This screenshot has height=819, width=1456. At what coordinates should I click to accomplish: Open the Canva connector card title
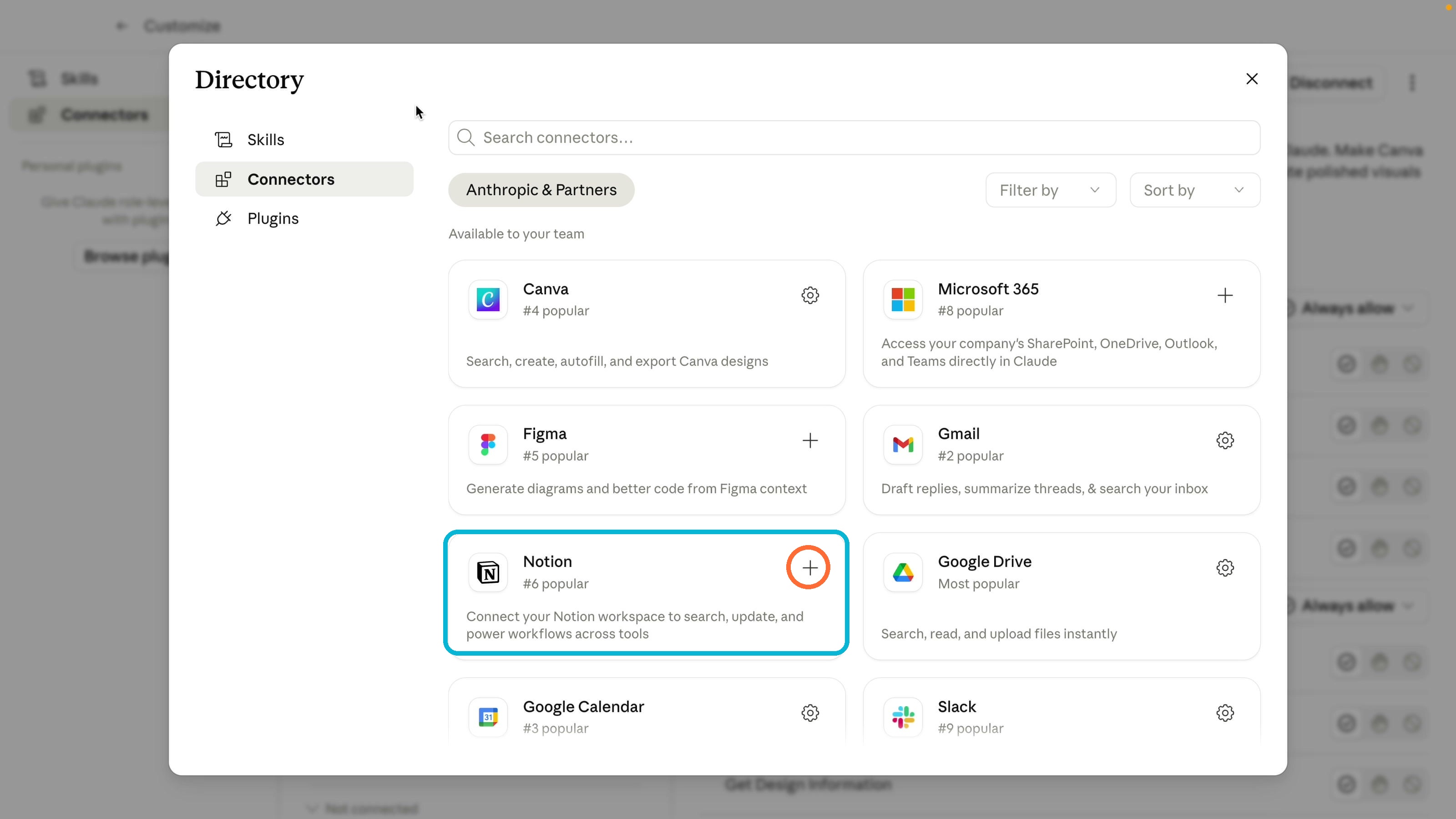coord(546,289)
